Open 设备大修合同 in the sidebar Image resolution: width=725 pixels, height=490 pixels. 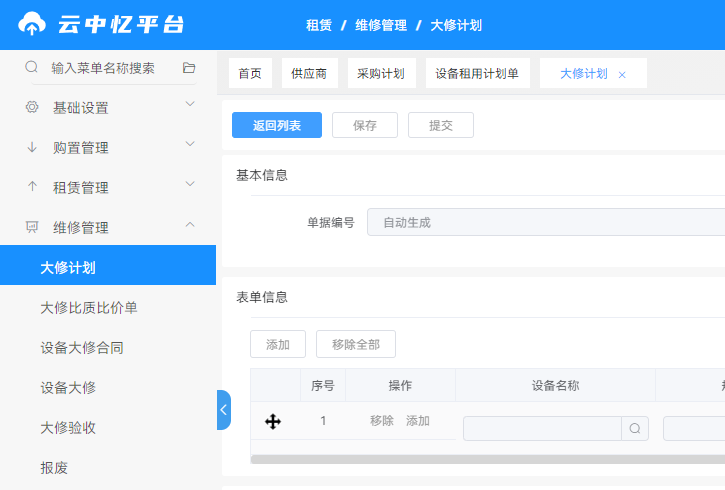pos(82,348)
